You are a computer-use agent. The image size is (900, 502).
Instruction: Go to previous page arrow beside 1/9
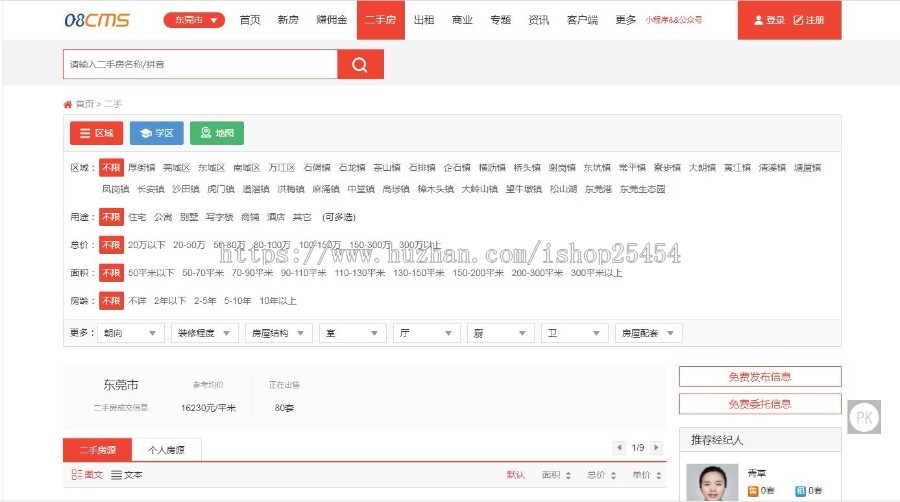[x=619, y=447]
